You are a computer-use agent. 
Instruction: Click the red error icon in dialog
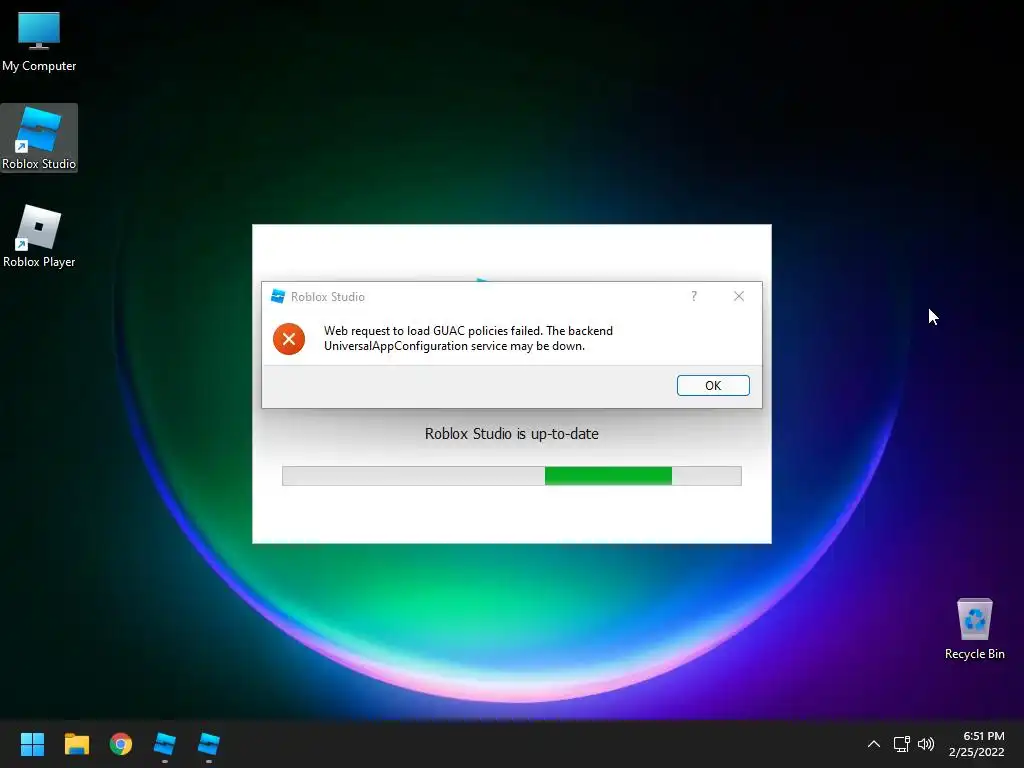coord(289,339)
